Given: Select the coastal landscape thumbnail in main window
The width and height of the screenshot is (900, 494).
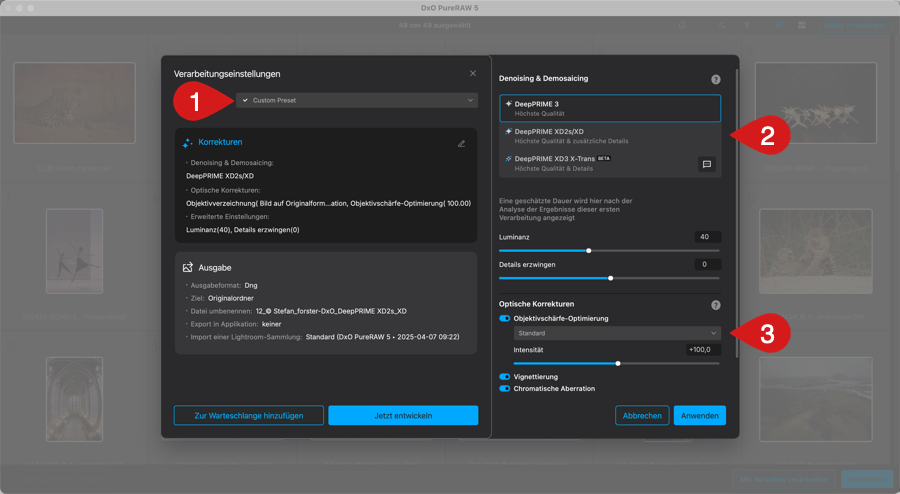Looking at the screenshot, I should click(x=816, y=399).
